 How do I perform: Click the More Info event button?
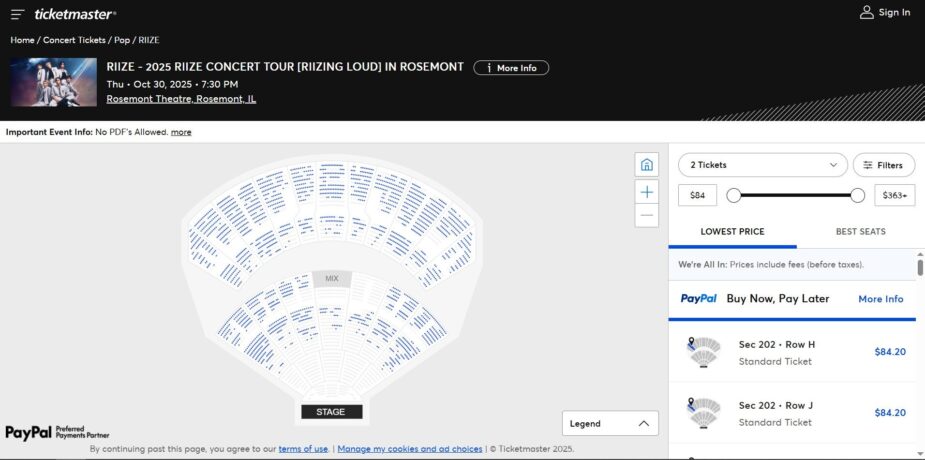[x=511, y=68]
